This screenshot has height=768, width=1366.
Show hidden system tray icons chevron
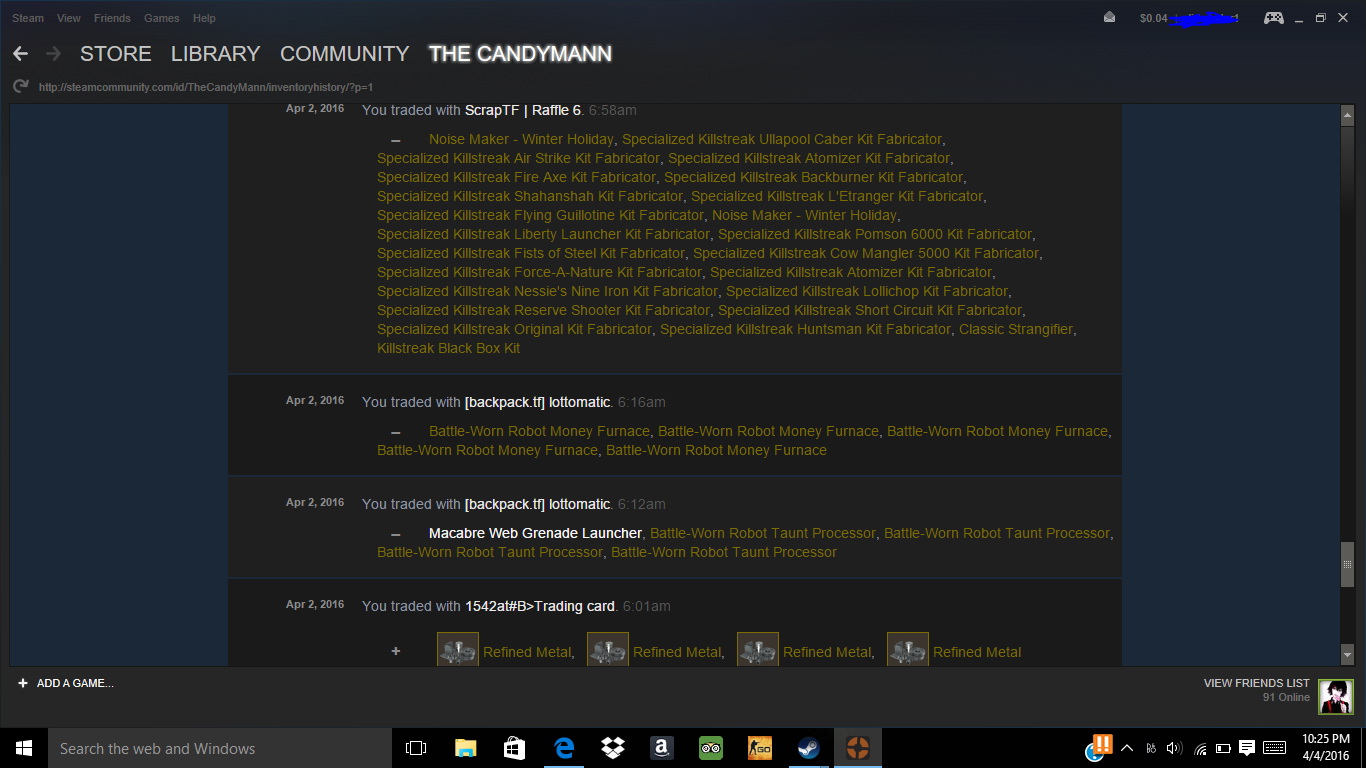coord(1127,748)
